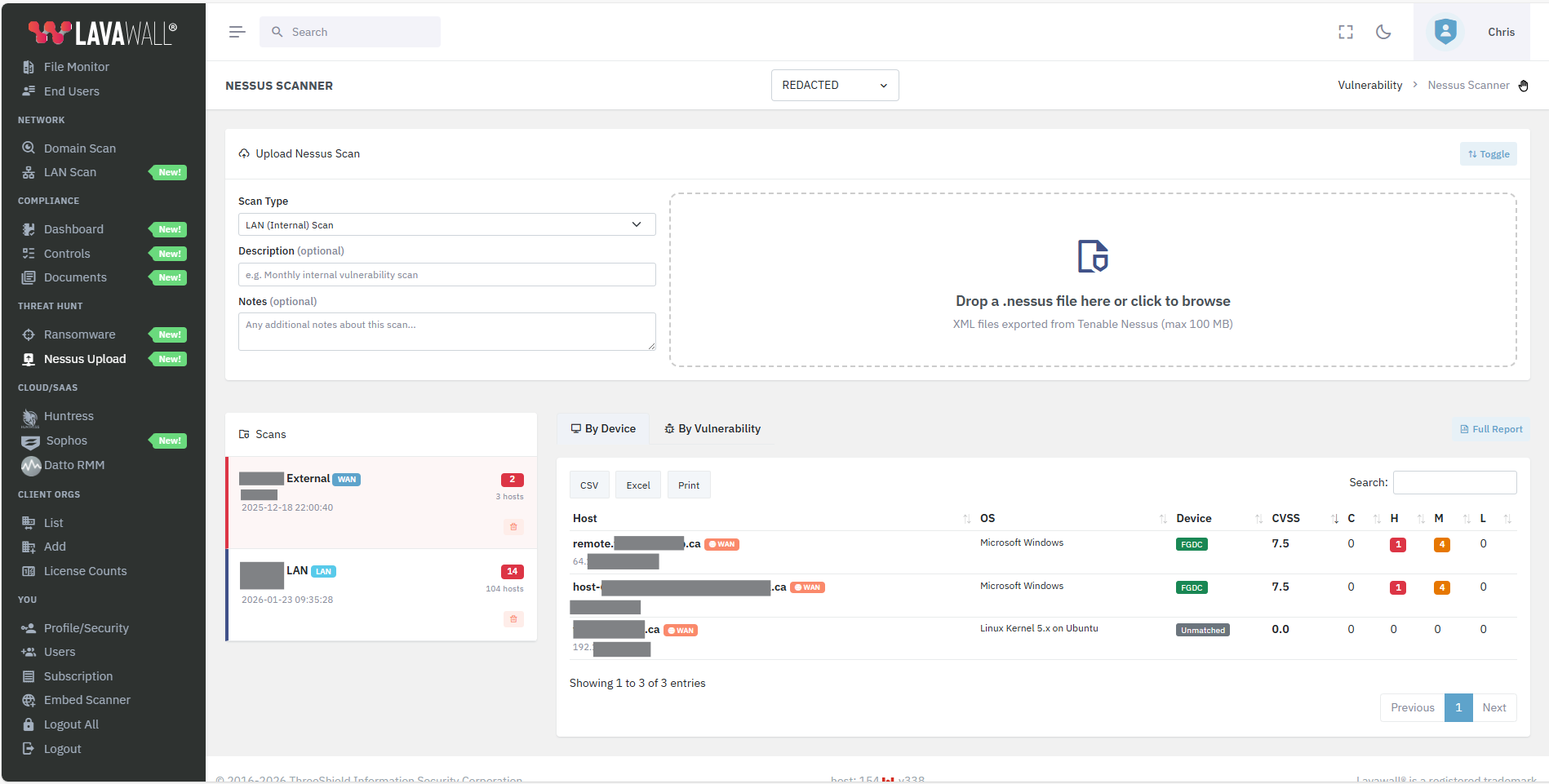This screenshot has width=1549, height=784.
Task: Select the By Device tab
Action: [x=602, y=428]
